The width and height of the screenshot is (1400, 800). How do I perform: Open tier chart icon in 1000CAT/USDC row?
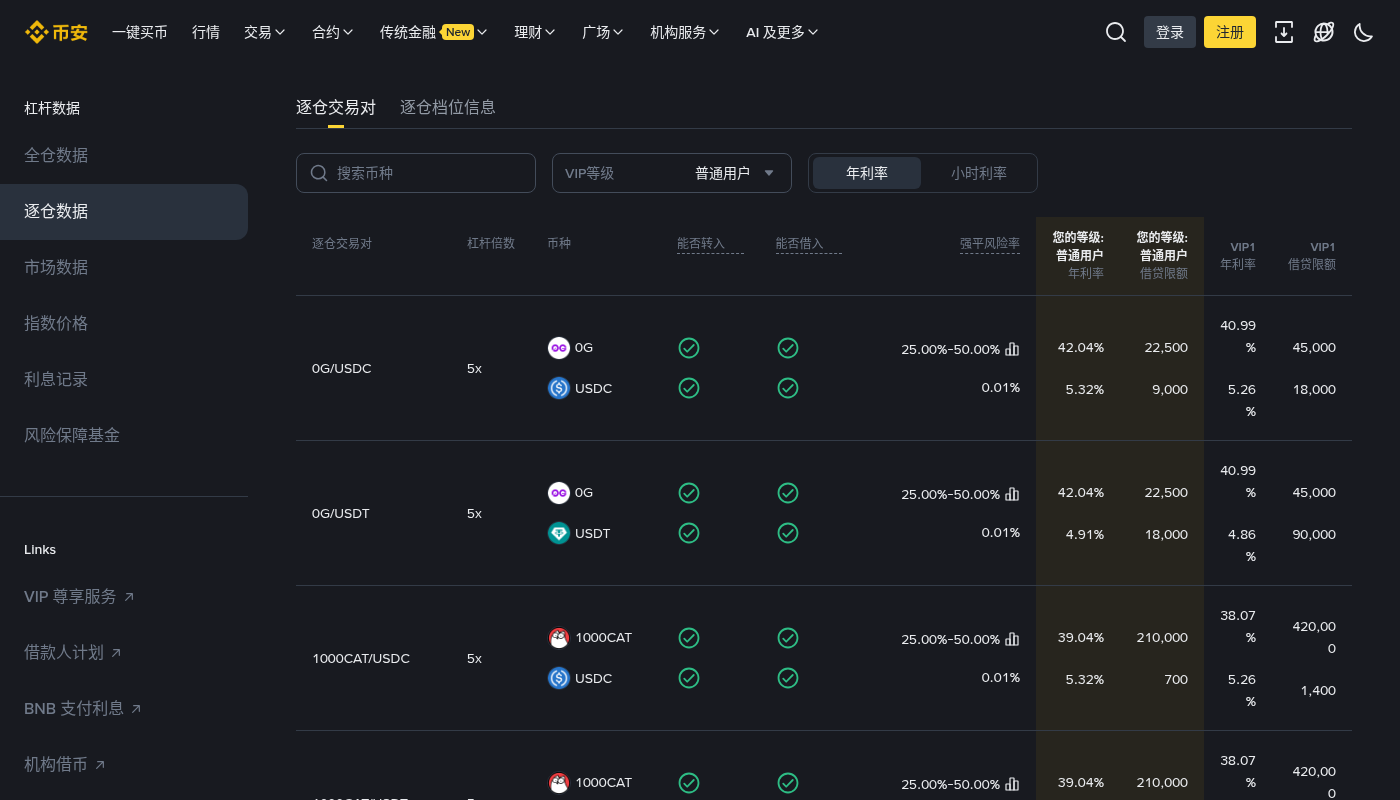pyautogui.click(x=1012, y=639)
